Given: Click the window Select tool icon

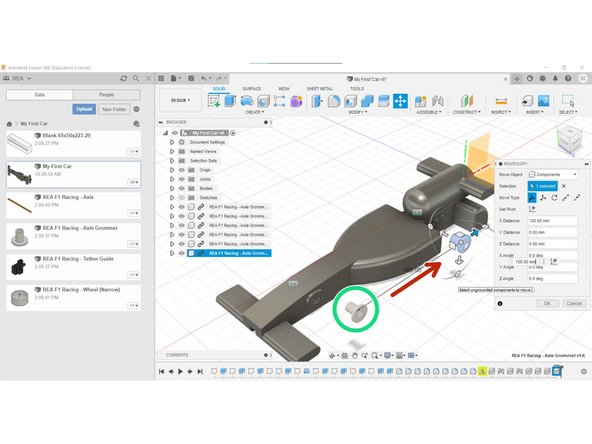Looking at the screenshot, I should click(568, 101).
